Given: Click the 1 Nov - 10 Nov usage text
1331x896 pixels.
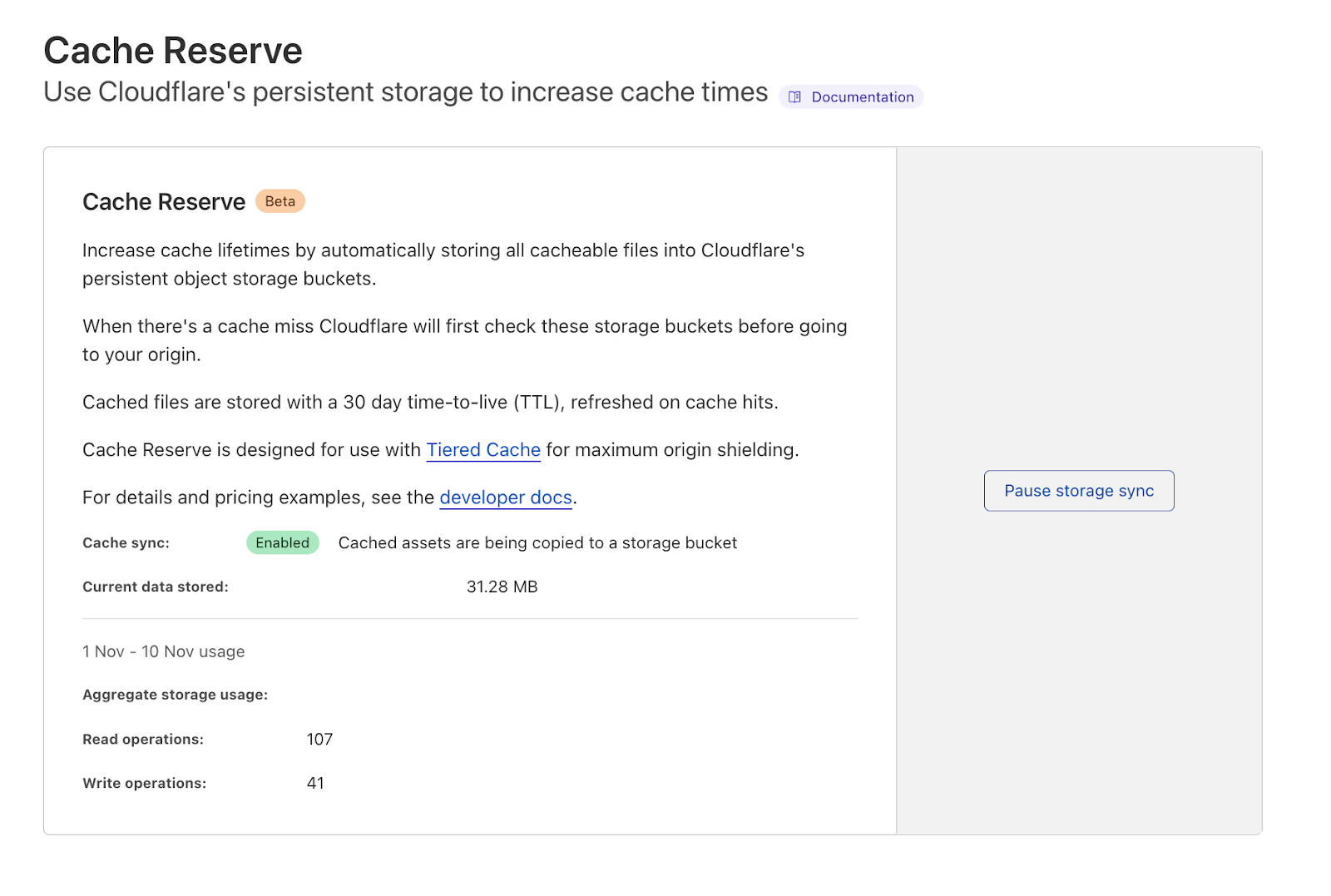Looking at the screenshot, I should coord(163,652).
